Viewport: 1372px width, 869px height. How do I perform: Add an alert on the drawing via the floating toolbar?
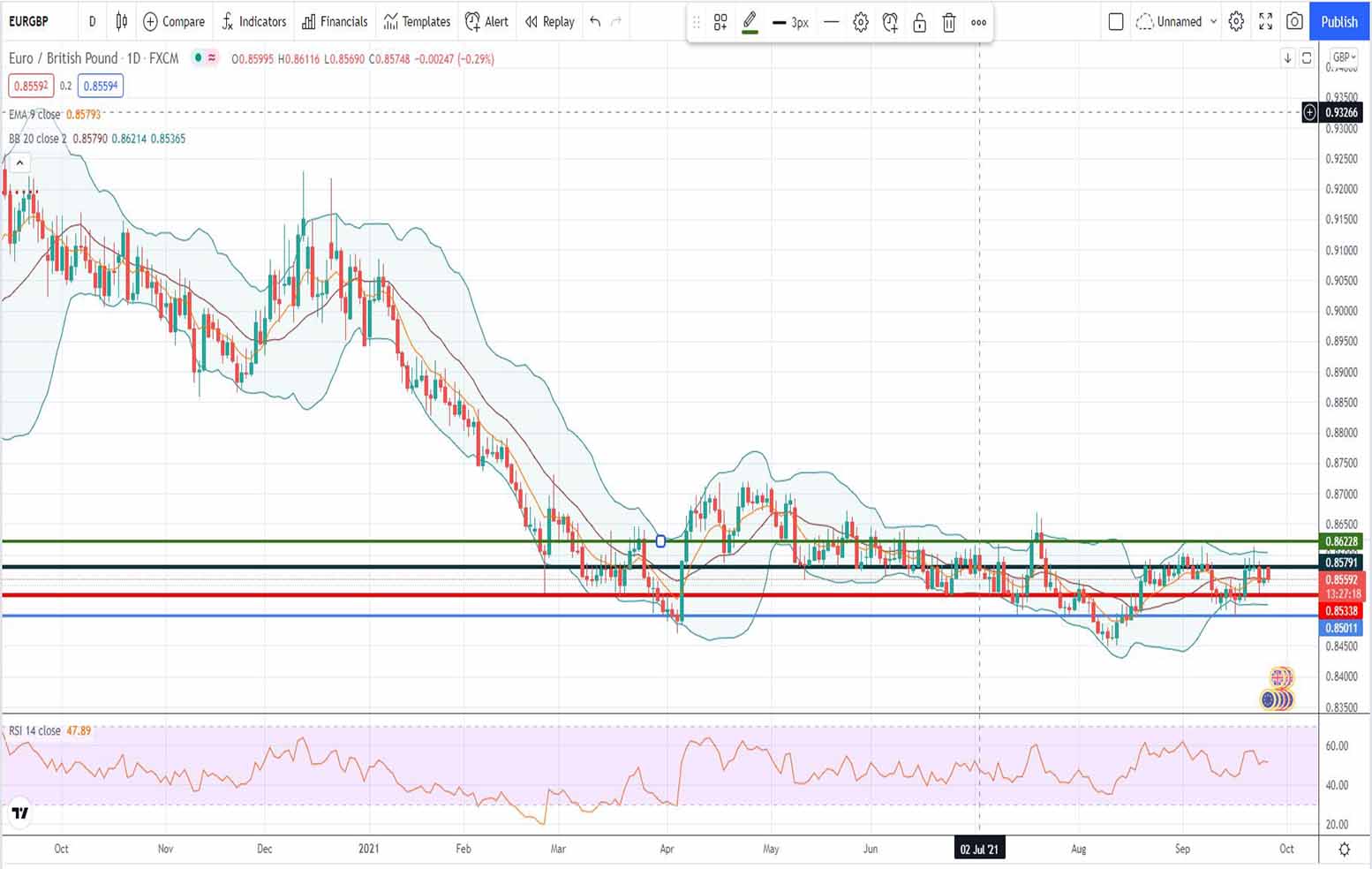[890, 23]
